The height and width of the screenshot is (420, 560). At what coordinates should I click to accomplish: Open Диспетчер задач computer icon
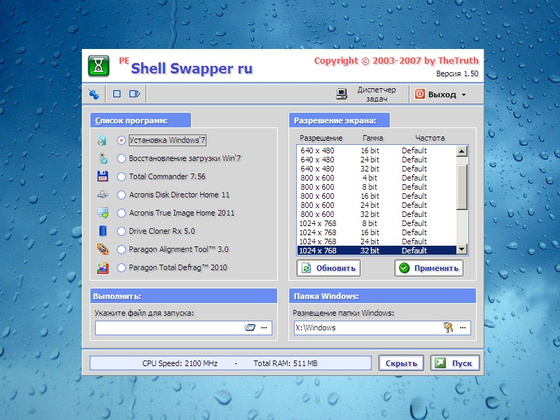pos(342,94)
